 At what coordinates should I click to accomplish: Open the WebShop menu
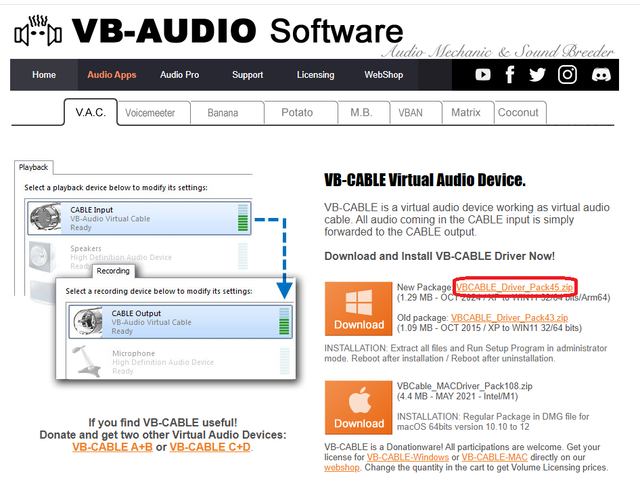384,75
